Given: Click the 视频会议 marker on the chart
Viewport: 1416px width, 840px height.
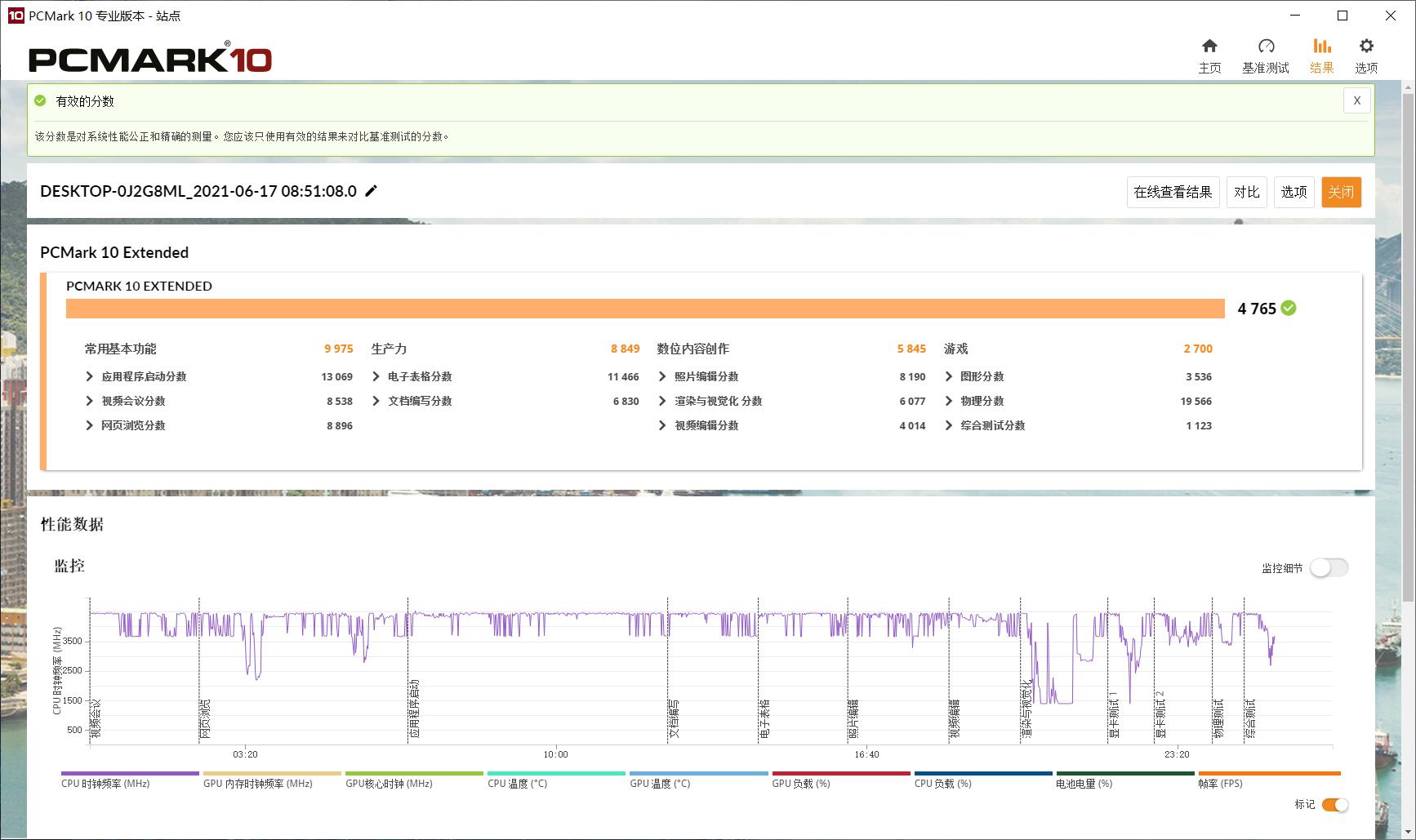Looking at the screenshot, I should coord(96,718).
